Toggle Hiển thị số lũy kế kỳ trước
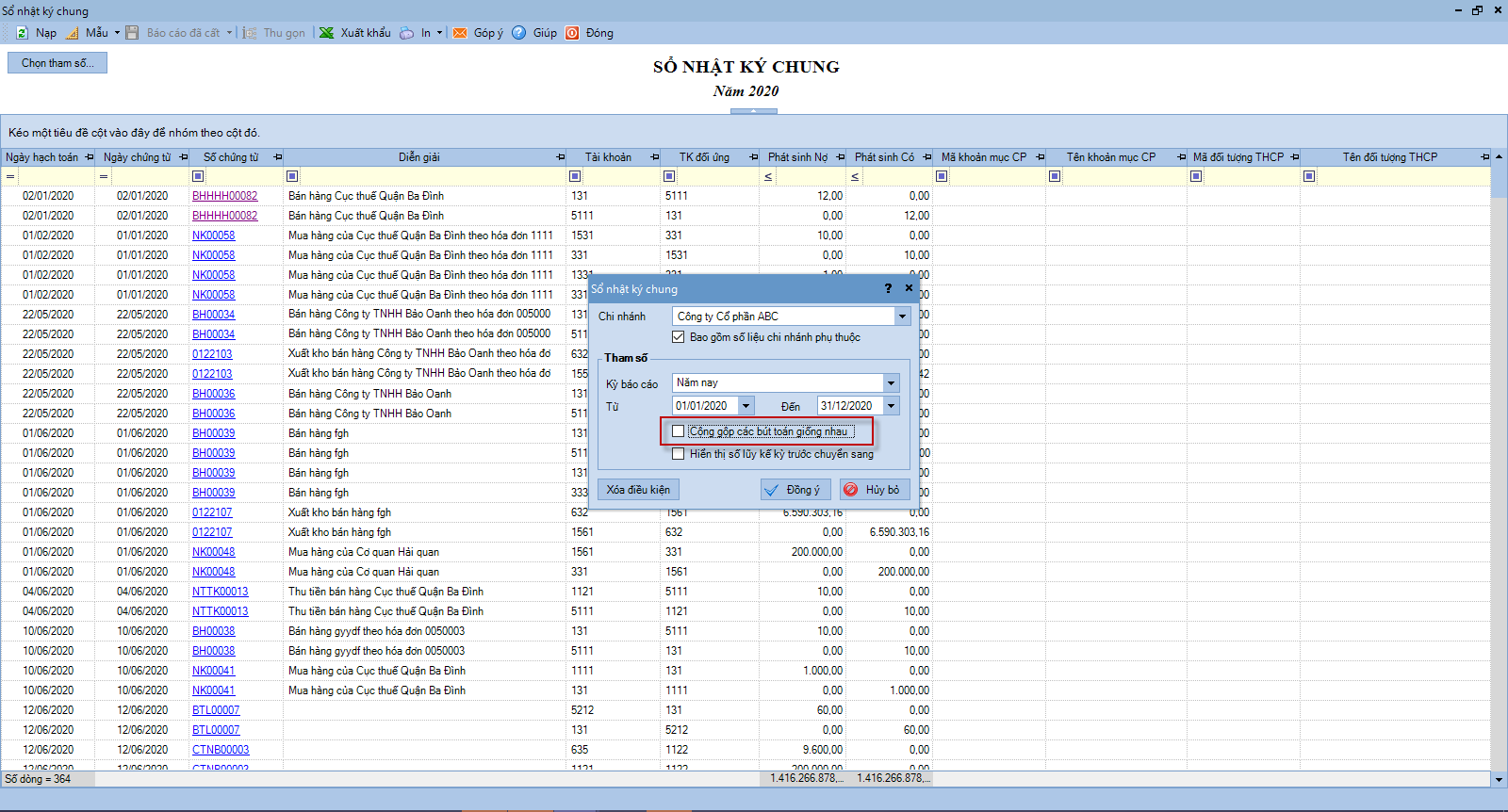Image resolution: width=1508 pixels, height=812 pixels. coord(679,454)
